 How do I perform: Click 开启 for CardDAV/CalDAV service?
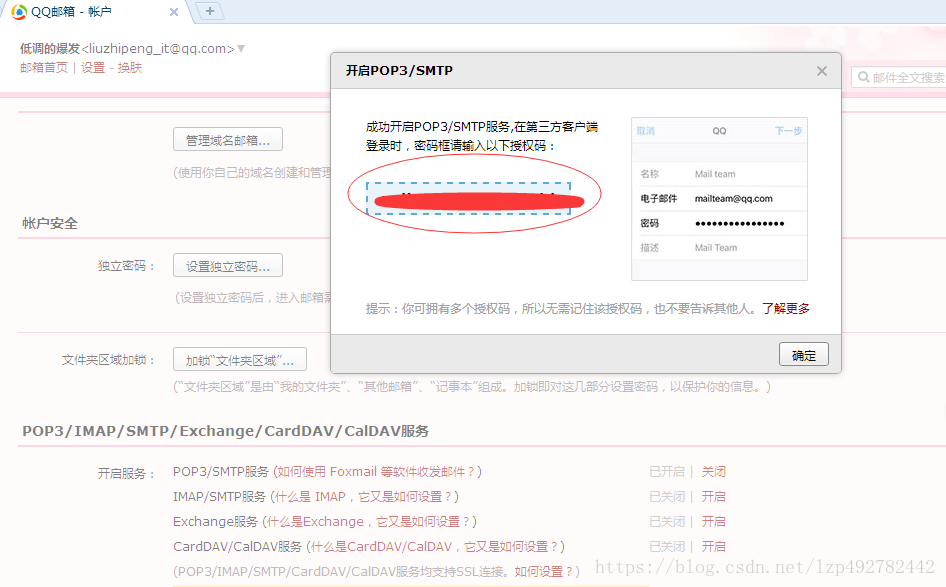(x=714, y=547)
